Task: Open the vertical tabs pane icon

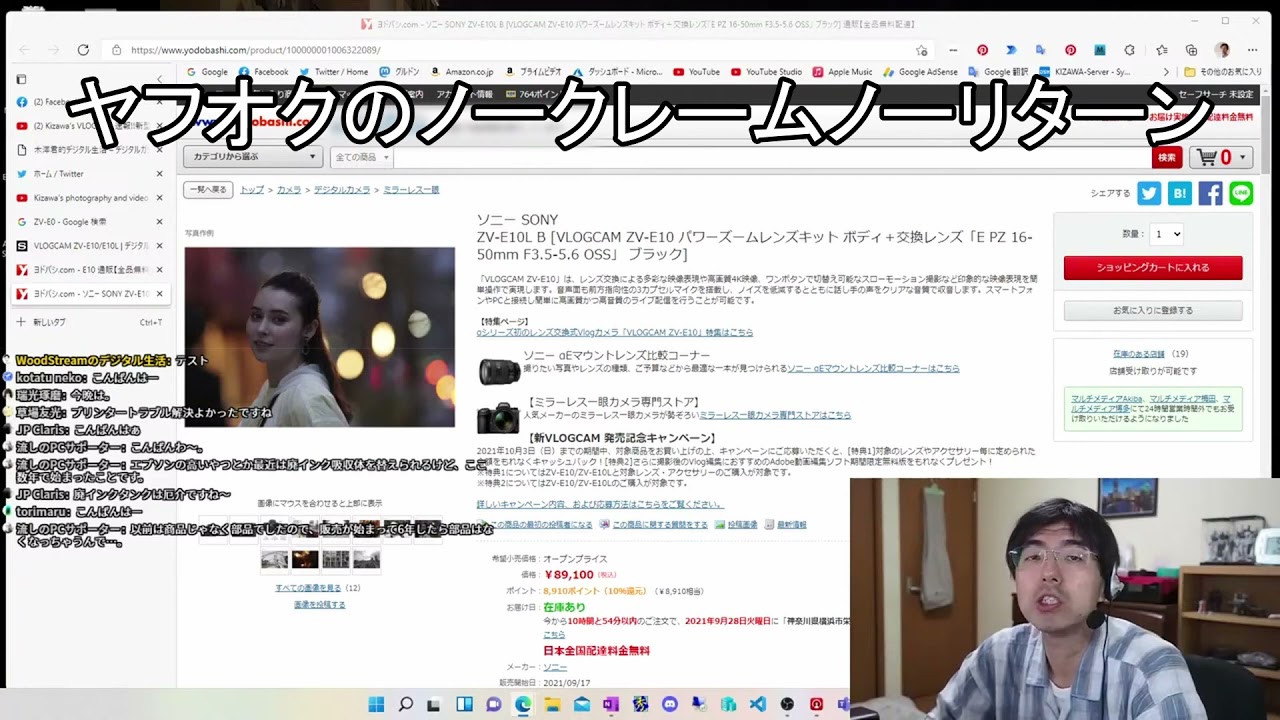Action: click(x=21, y=79)
